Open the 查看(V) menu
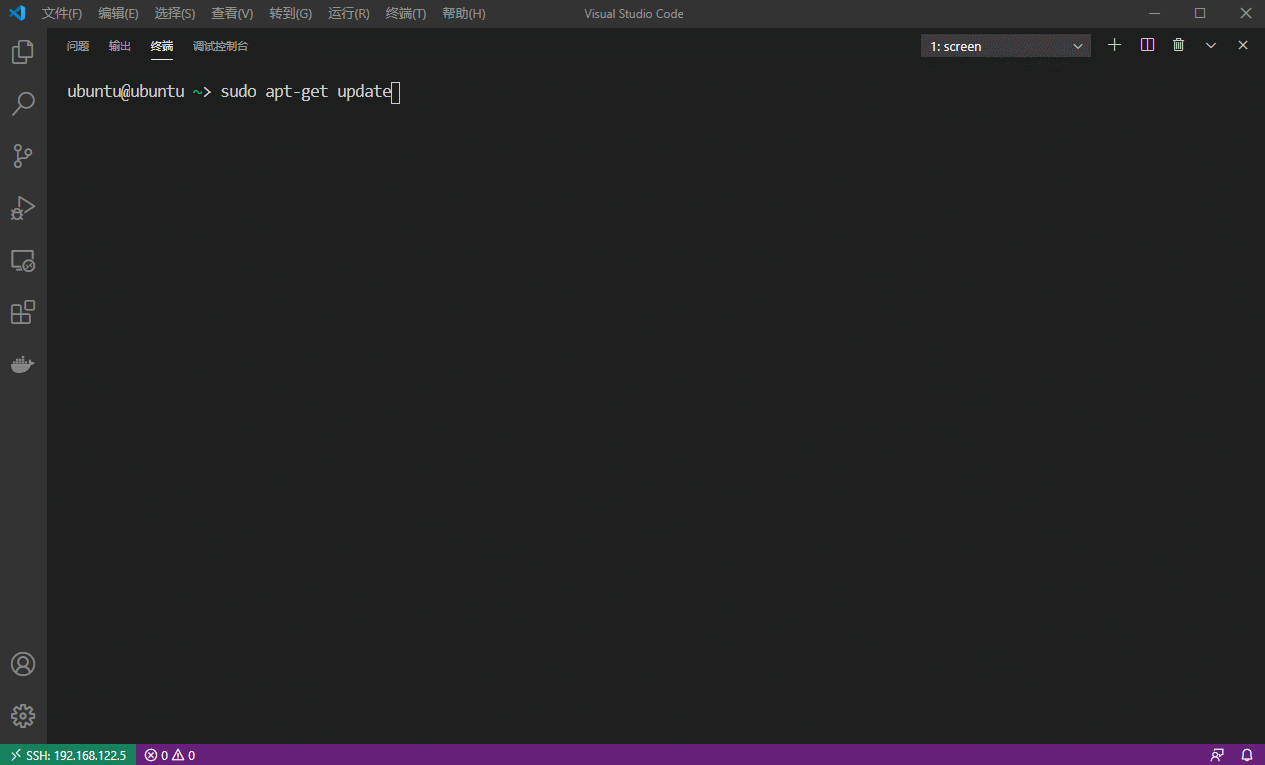 tap(232, 13)
